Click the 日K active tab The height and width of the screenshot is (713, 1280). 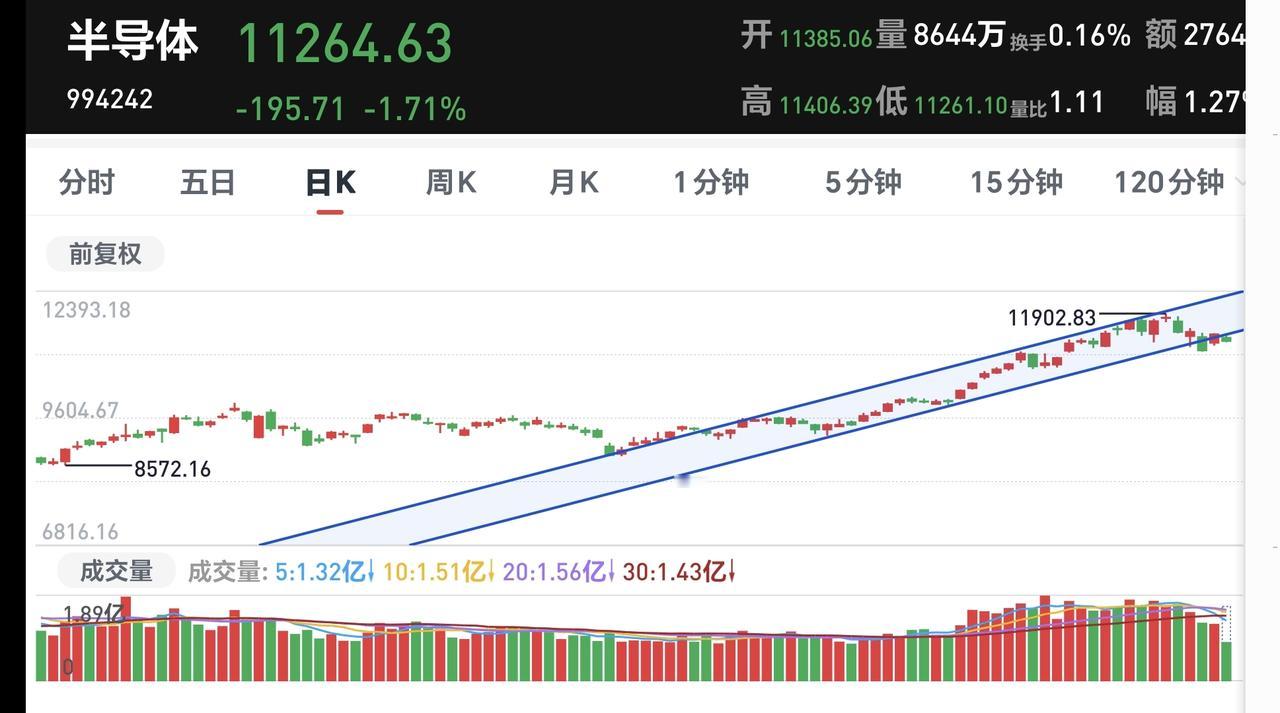click(x=330, y=182)
